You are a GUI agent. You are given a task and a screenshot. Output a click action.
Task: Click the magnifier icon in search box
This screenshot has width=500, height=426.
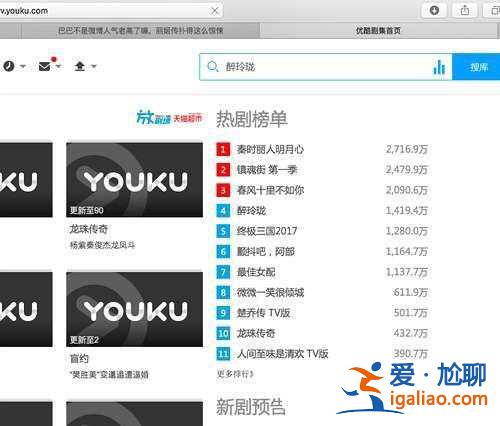click(212, 67)
